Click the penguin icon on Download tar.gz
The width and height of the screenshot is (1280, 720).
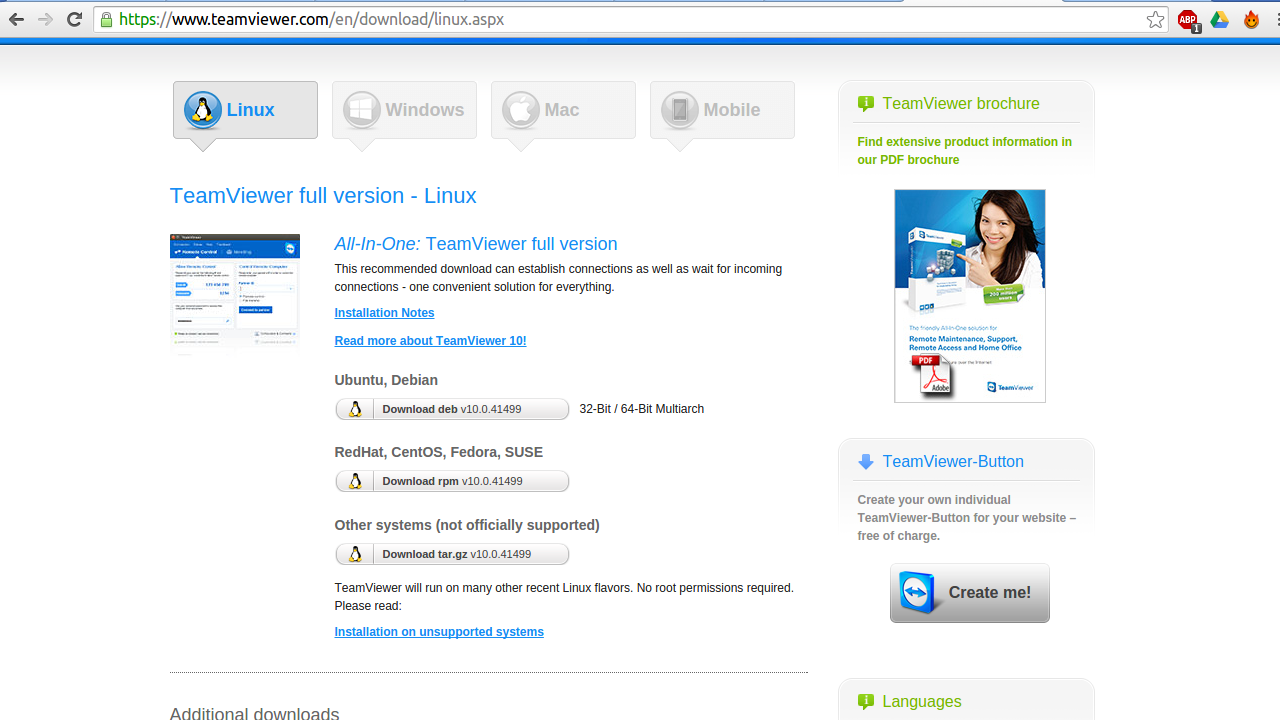click(x=355, y=554)
